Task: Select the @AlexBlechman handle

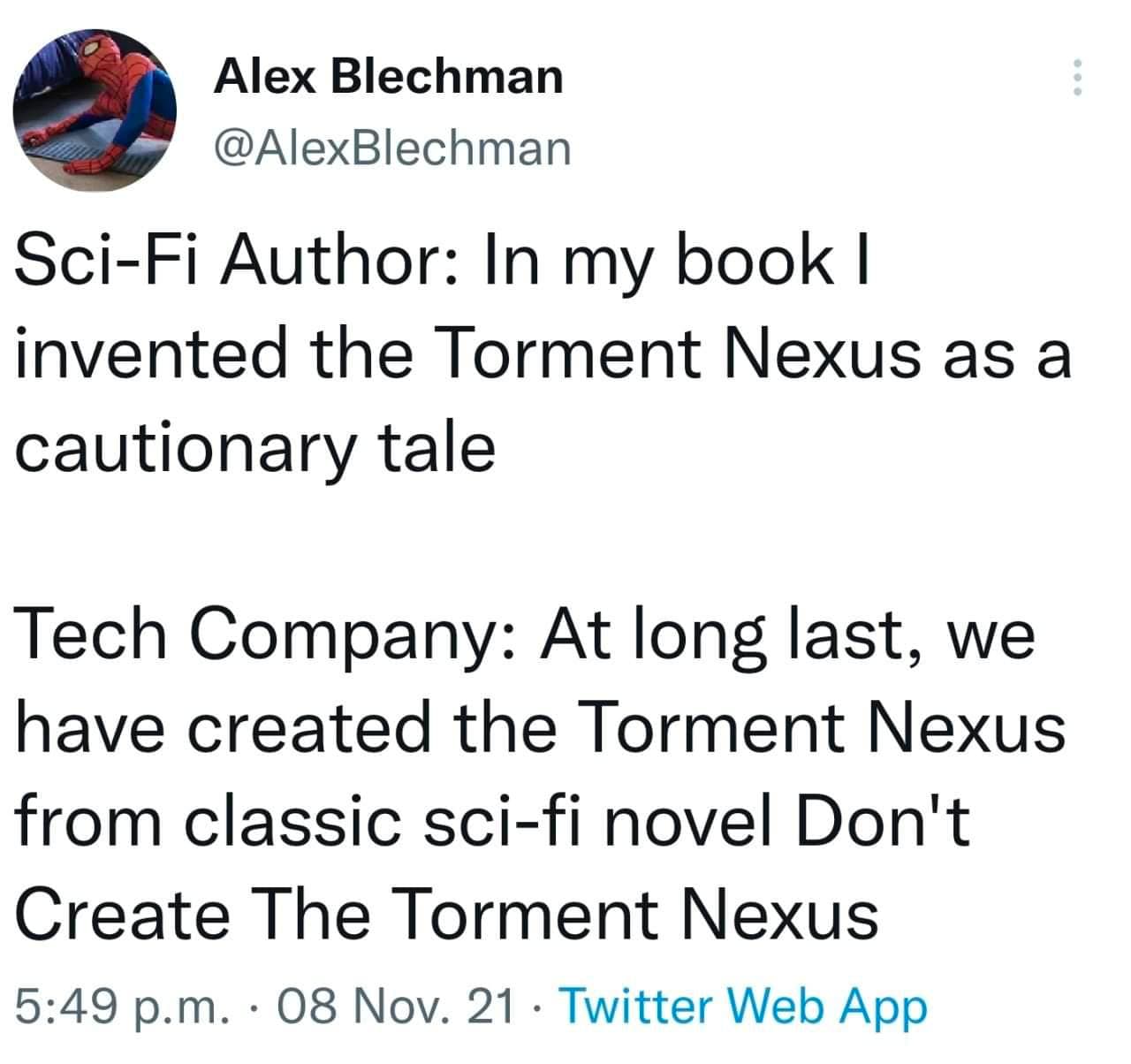Action: 392,148
